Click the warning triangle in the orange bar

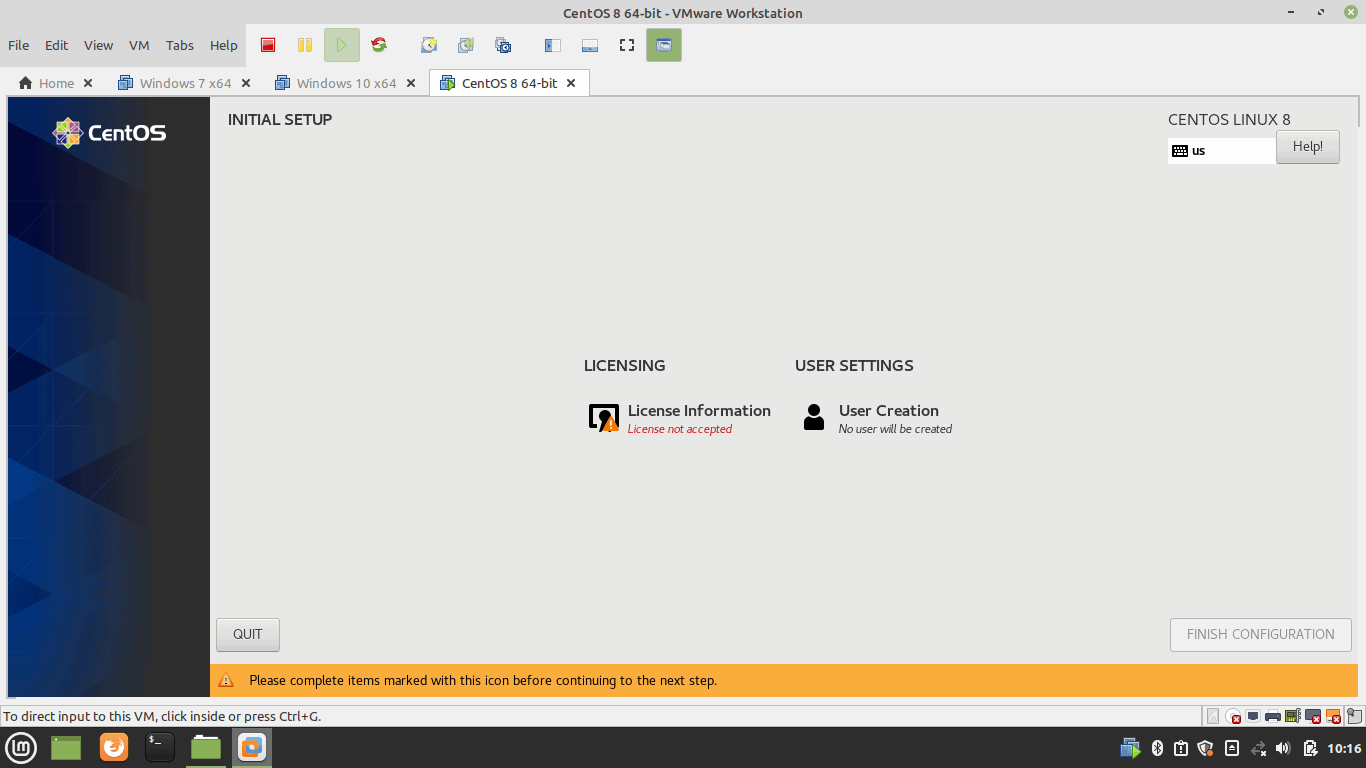click(226, 680)
